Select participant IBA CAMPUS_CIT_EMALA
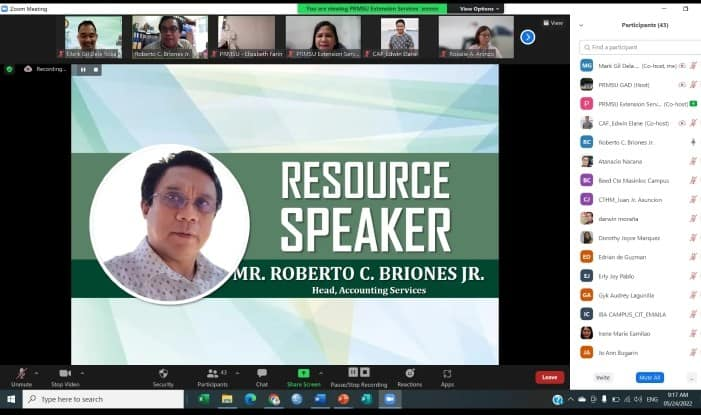The image size is (701, 415). (x=639, y=315)
